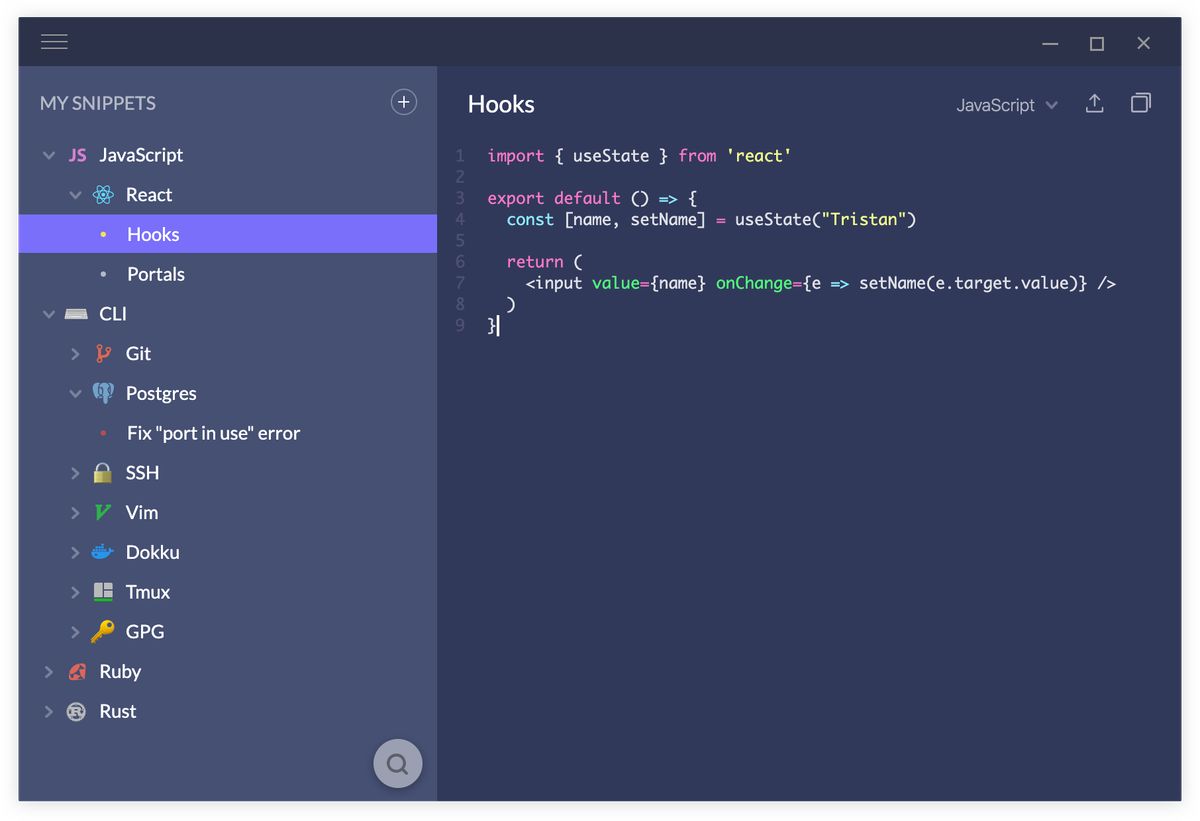Click the Docker whale icon next to Dokku
The image size is (1200, 821).
(104, 552)
